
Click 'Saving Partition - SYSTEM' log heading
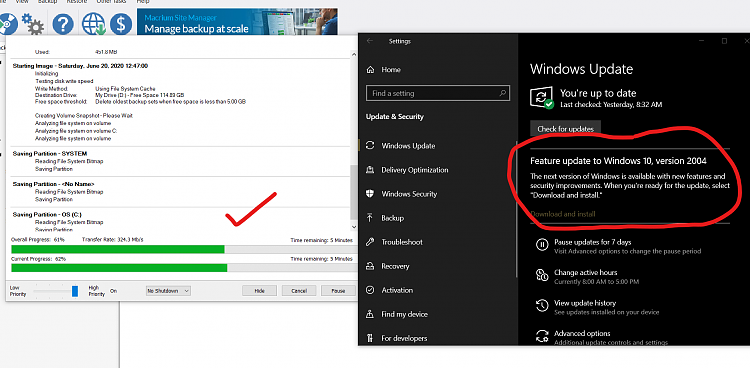click(x=50, y=154)
